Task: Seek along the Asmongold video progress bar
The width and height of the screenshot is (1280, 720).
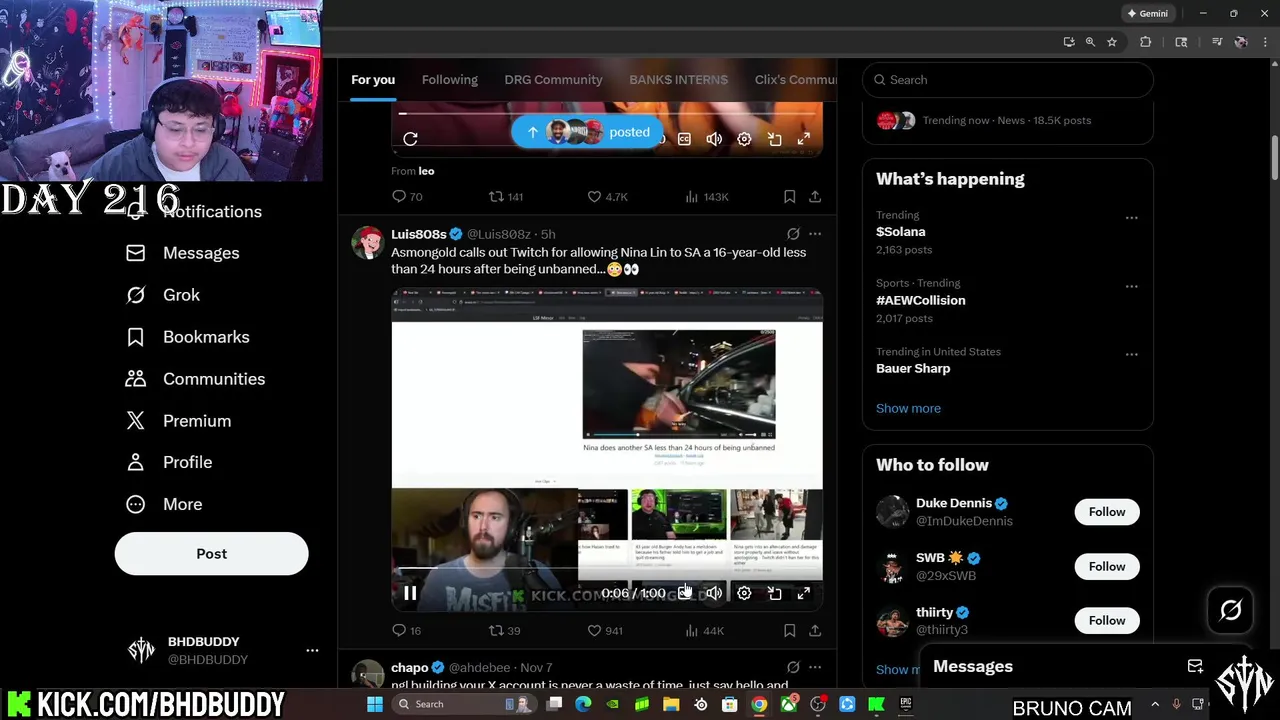Action: pos(607,570)
